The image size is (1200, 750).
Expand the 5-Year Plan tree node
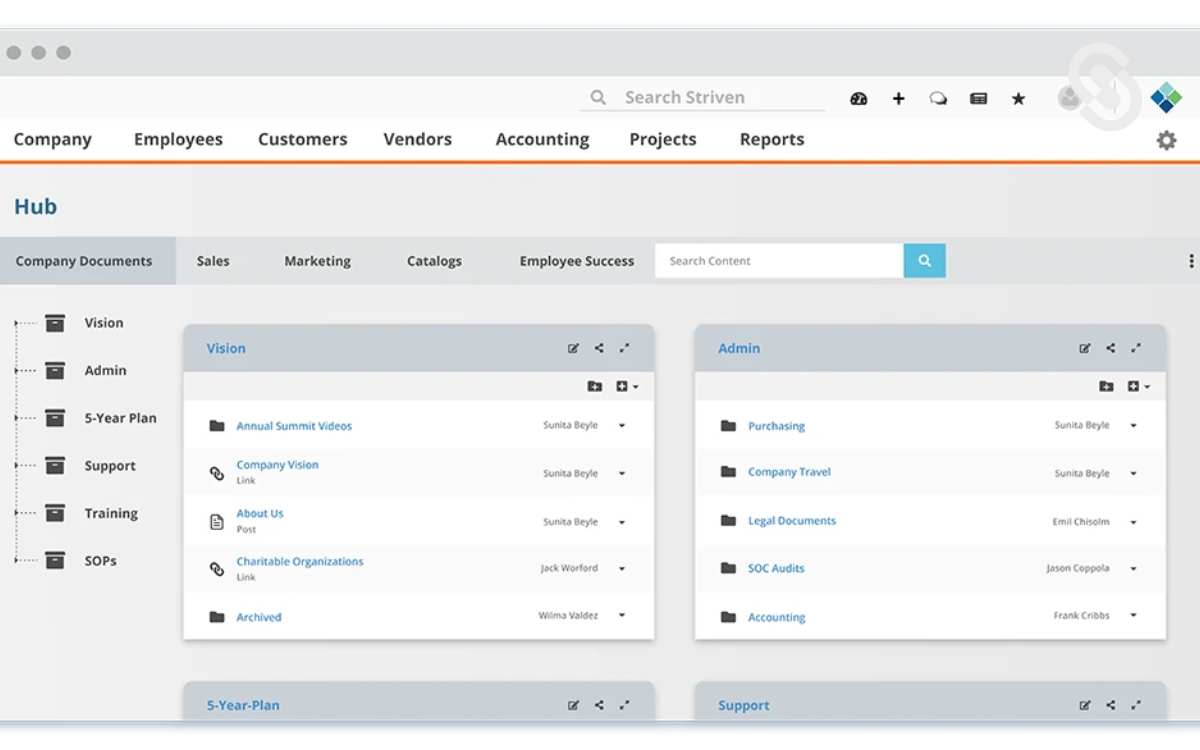coord(17,418)
